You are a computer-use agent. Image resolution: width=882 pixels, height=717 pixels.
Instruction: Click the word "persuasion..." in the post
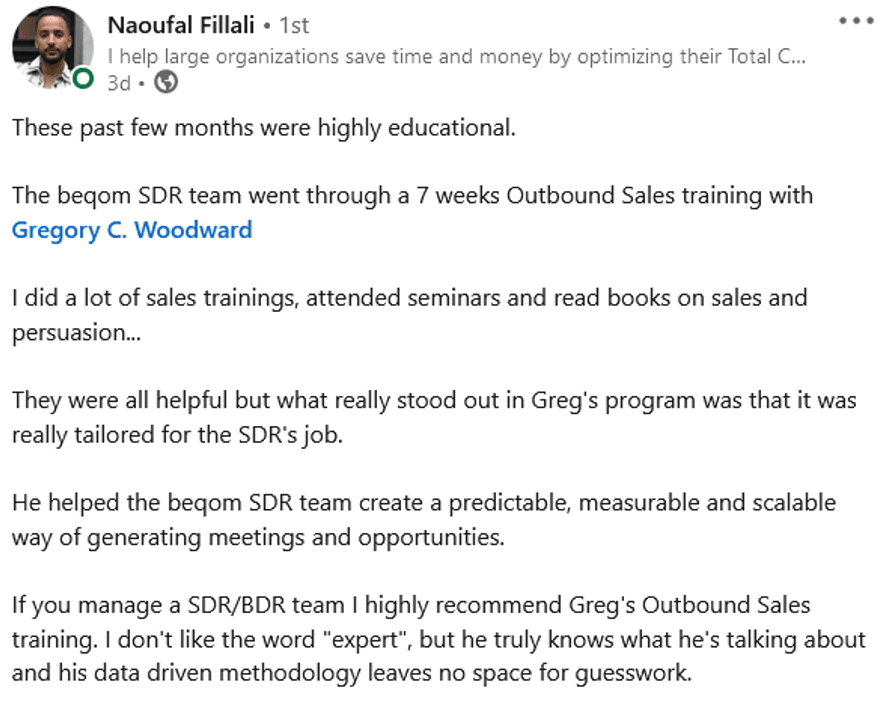pos(76,333)
